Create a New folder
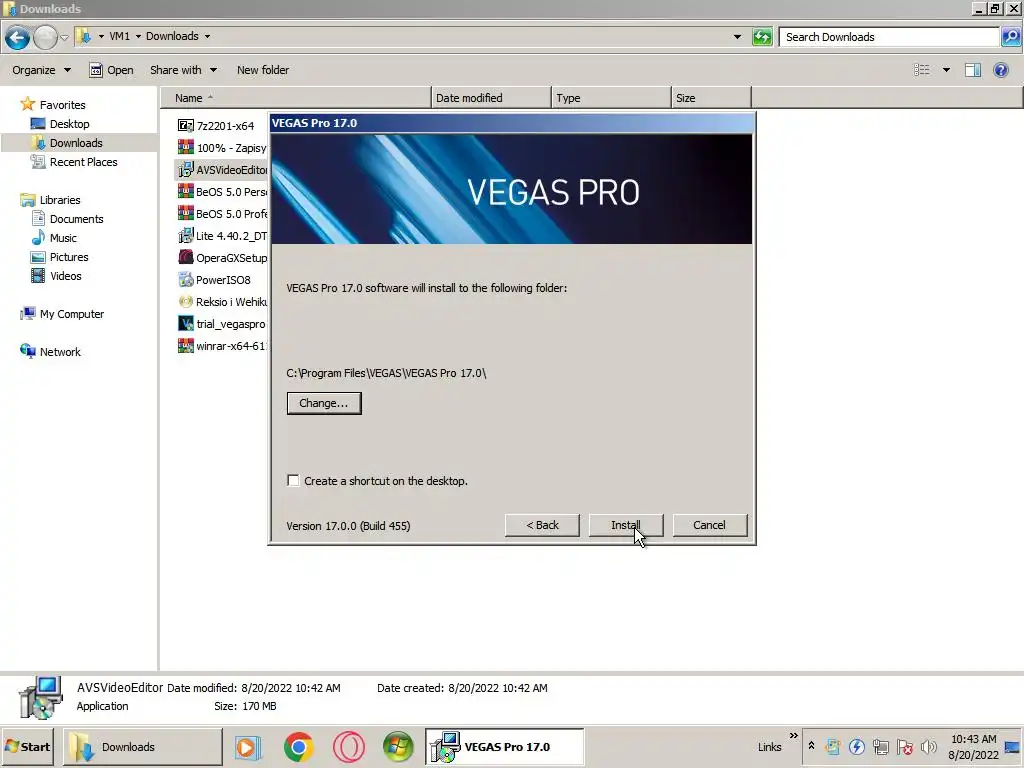This screenshot has width=1024, height=768. (x=263, y=70)
